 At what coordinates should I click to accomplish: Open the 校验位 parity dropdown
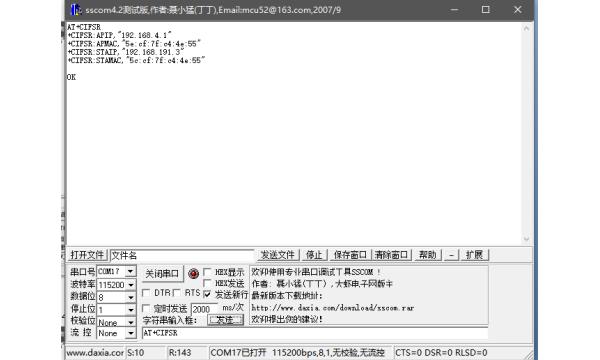[130, 322]
